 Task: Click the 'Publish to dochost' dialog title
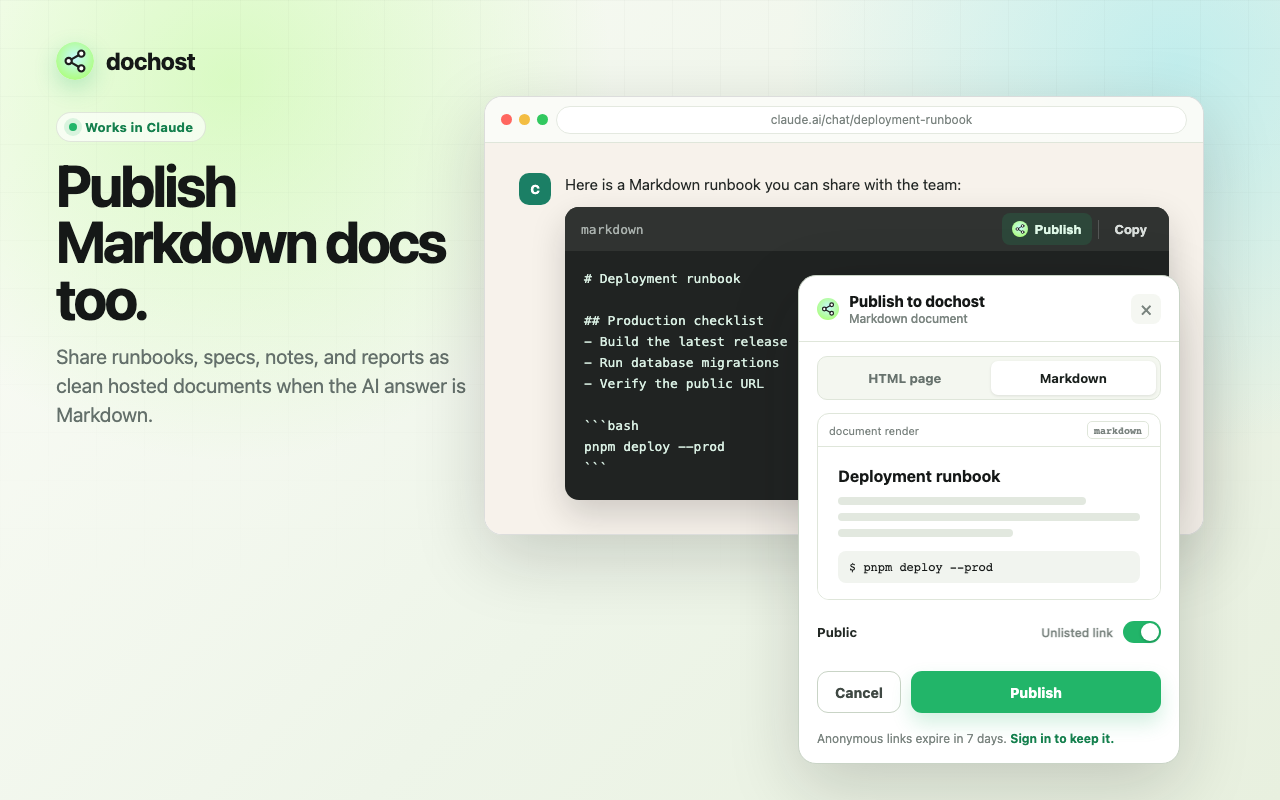[x=917, y=301]
